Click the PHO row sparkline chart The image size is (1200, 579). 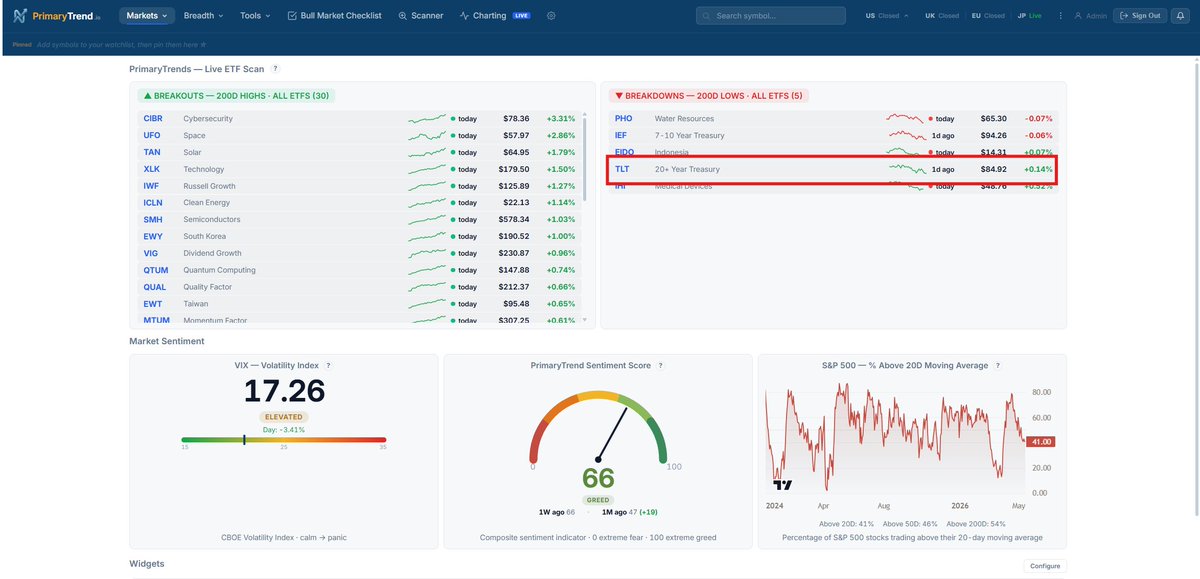pos(905,118)
